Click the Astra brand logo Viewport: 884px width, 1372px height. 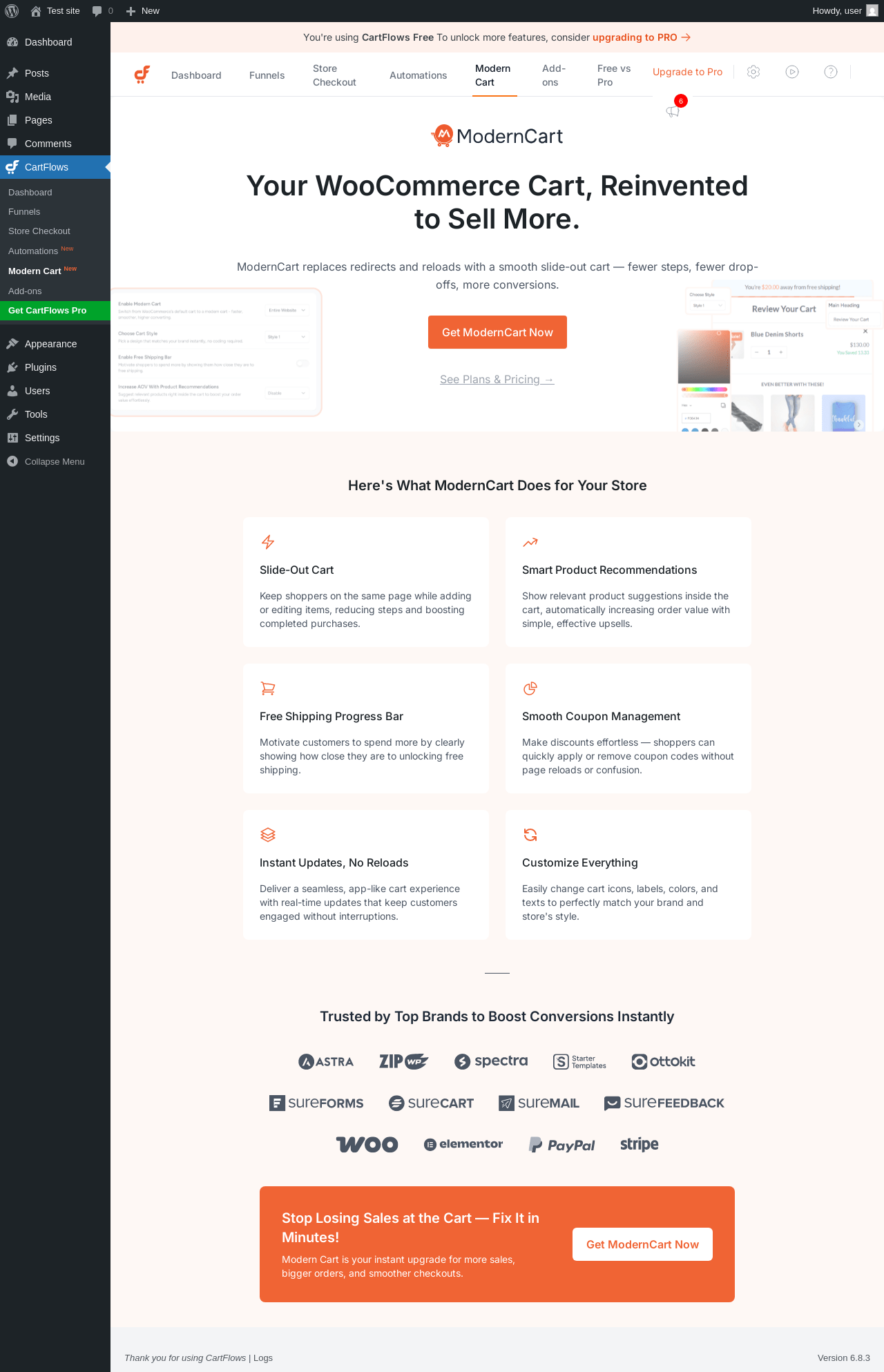(326, 1061)
